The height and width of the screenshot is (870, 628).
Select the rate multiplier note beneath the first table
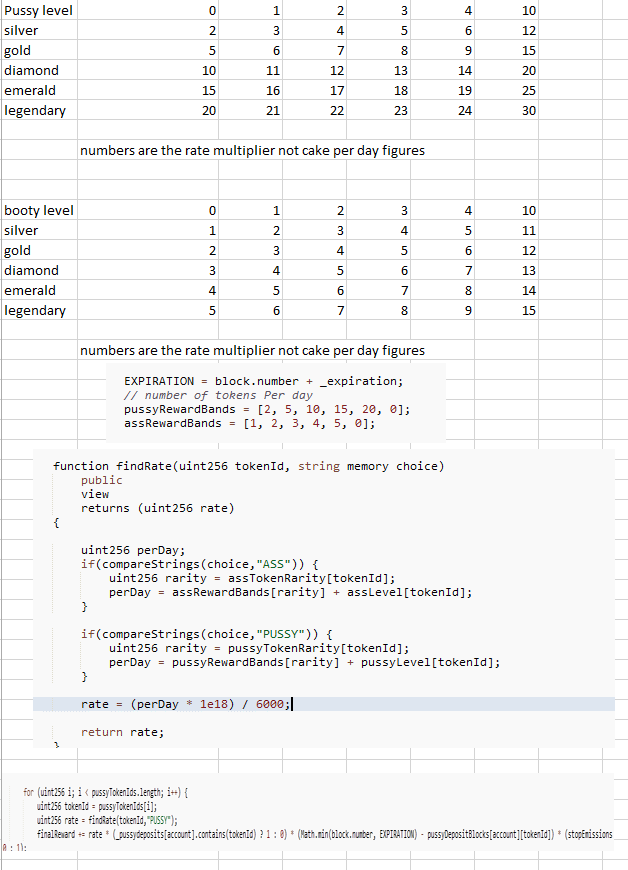[x=252, y=150]
